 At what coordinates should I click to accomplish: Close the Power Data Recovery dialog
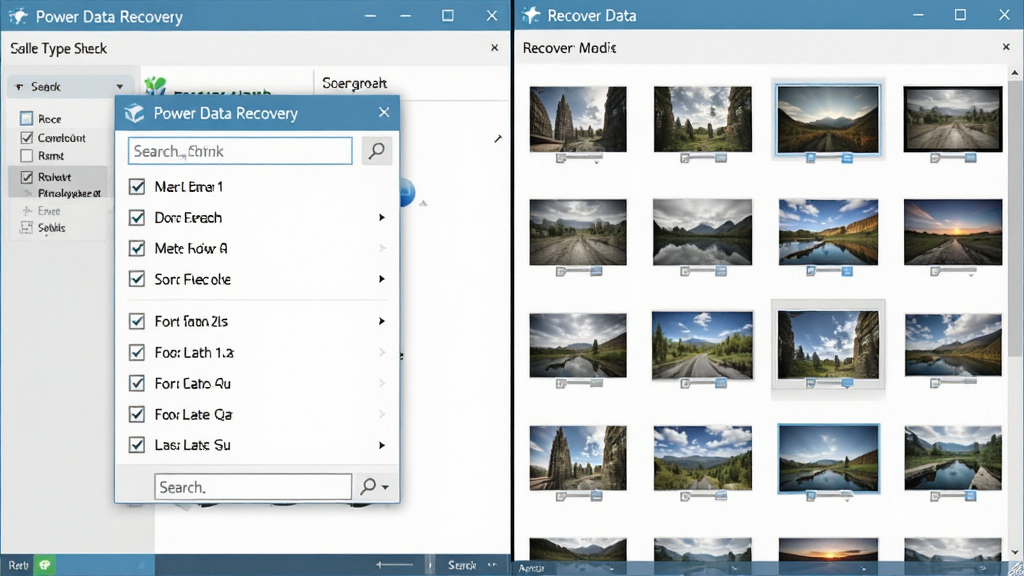click(384, 112)
